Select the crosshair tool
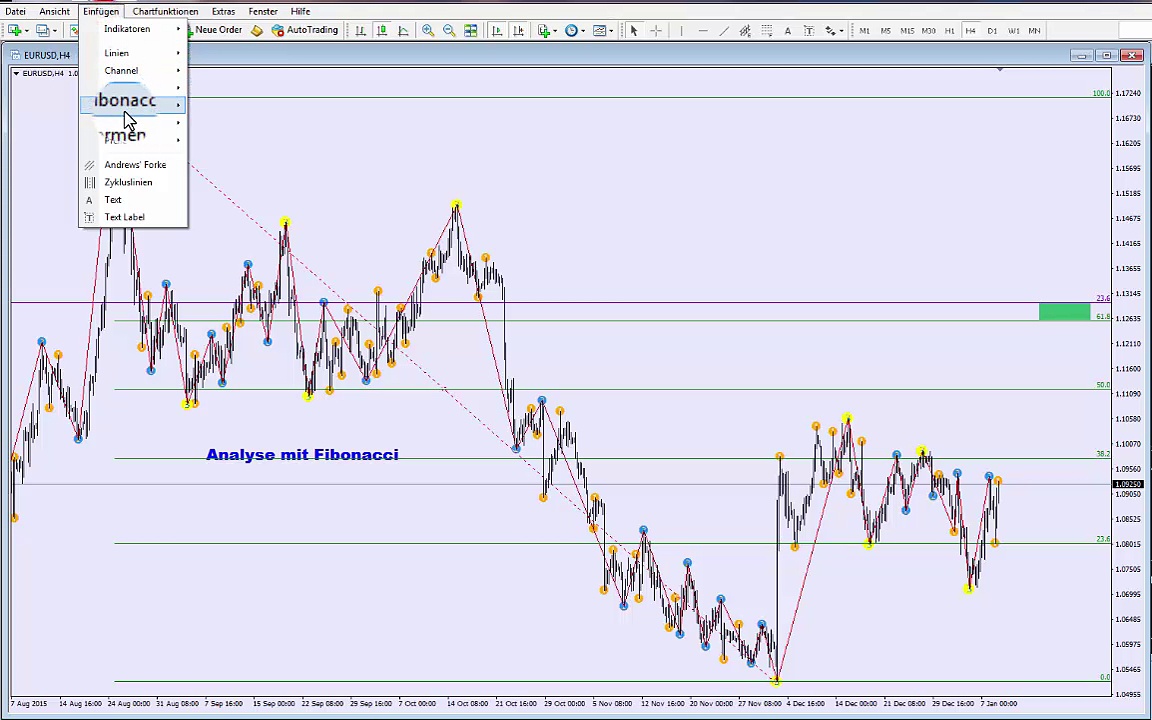This screenshot has height=720, width=1152. (656, 31)
